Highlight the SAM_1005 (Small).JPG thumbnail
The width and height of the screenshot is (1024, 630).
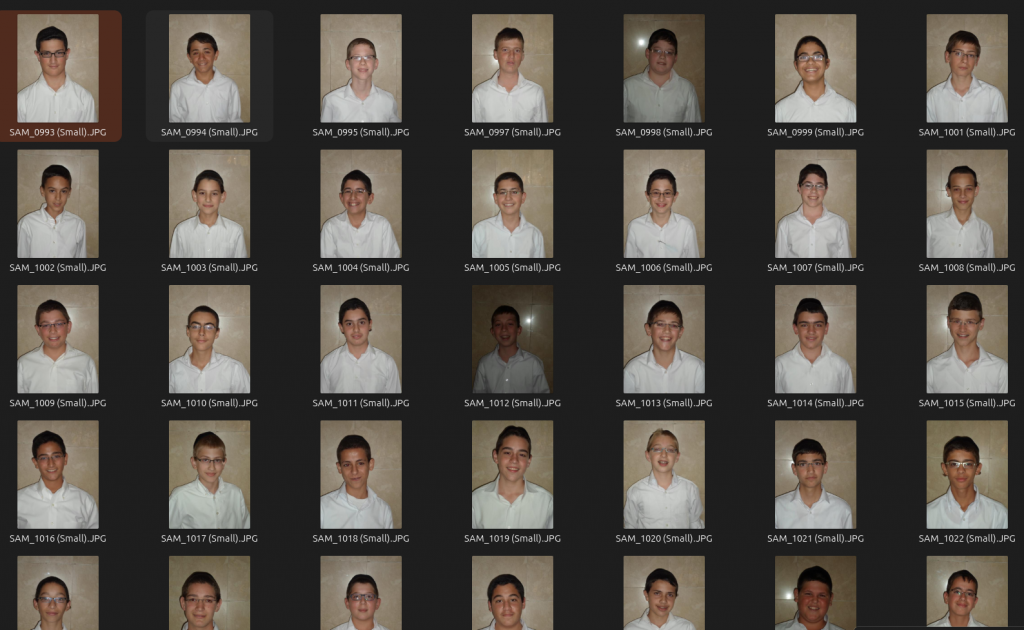pos(513,204)
